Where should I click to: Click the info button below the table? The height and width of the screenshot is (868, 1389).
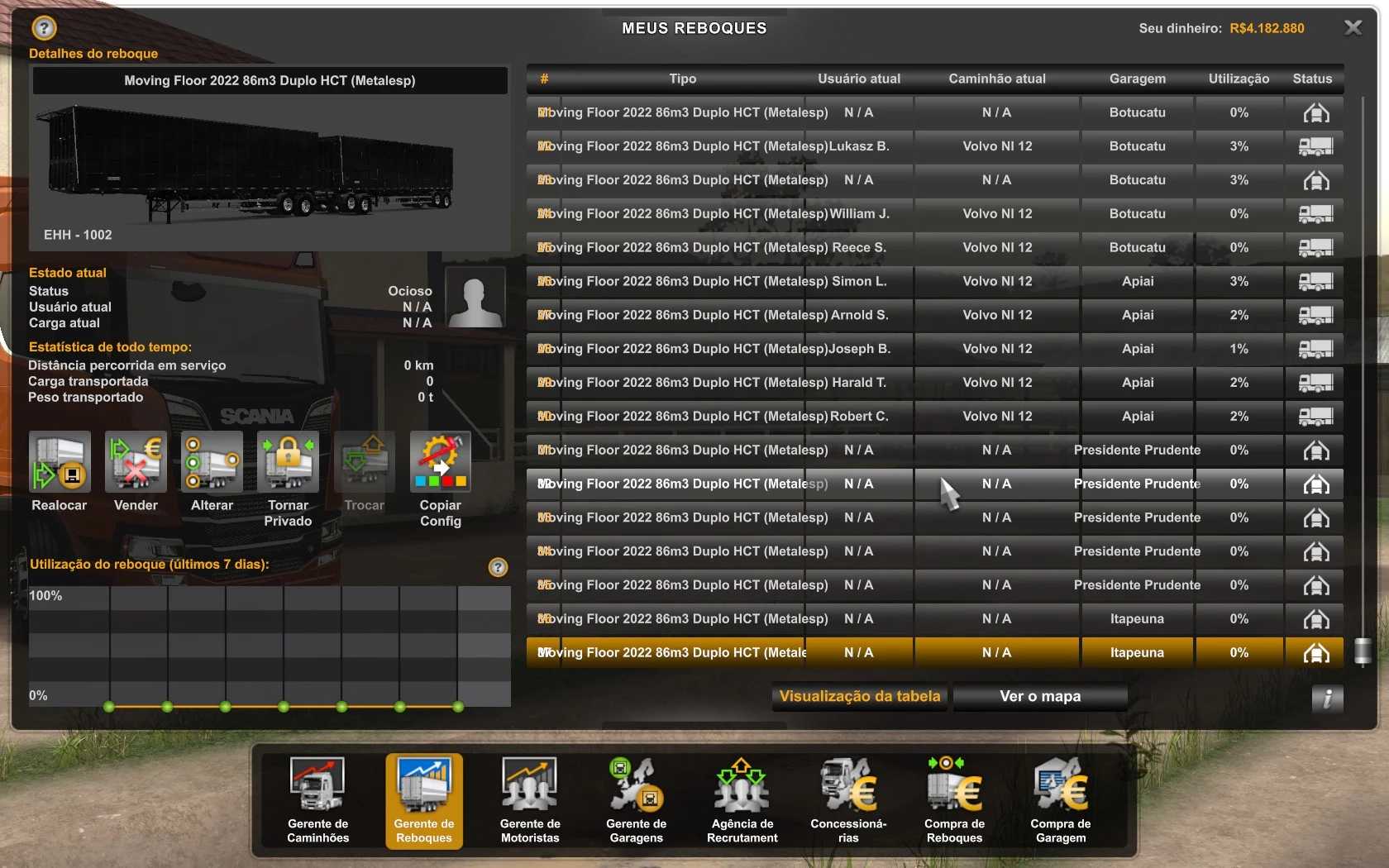1327,699
